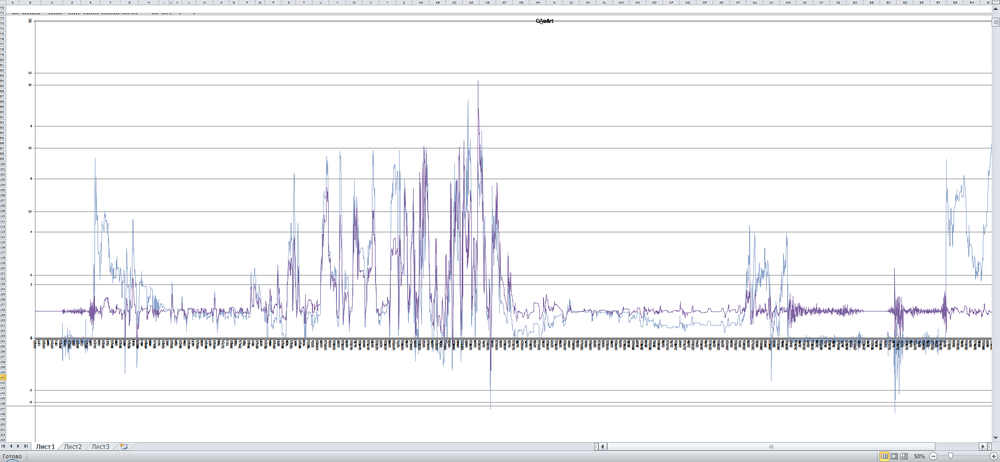The width and height of the screenshot is (1000, 462).
Task: Click vertical scrollbar down arrow
Action: (x=996, y=438)
